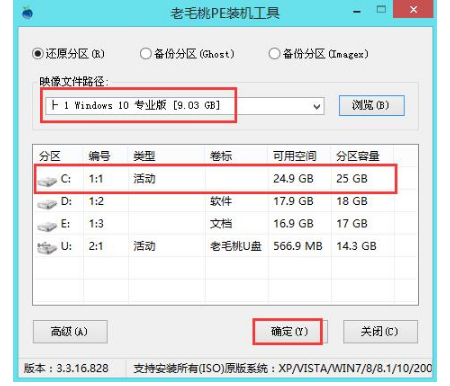
Task: Click the version 3.3.16.828 status text
Action: tap(66, 368)
